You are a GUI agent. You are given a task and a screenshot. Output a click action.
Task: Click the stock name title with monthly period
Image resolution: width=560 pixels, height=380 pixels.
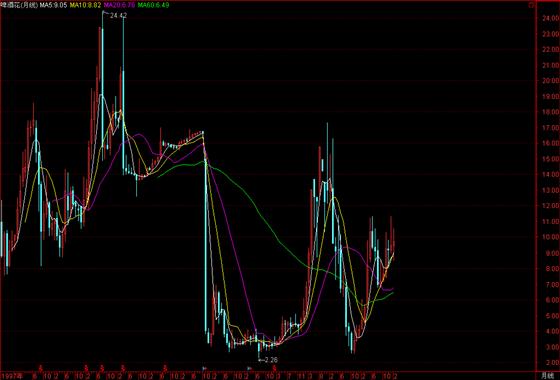19,5
